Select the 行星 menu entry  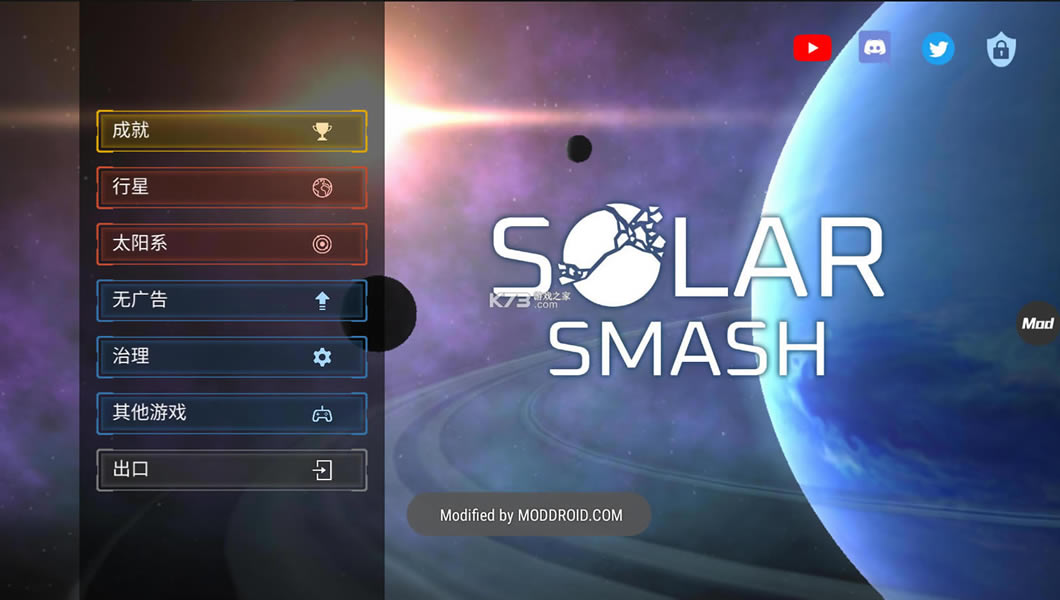[x=131, y=187]
